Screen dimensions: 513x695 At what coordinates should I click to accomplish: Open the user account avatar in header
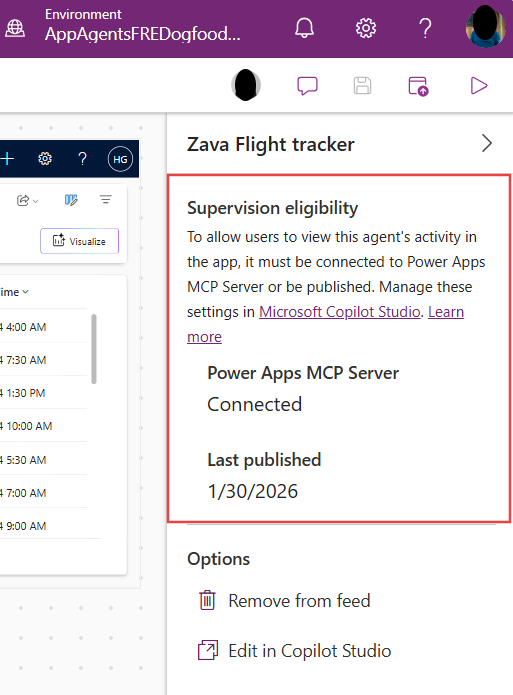[486, 27]
